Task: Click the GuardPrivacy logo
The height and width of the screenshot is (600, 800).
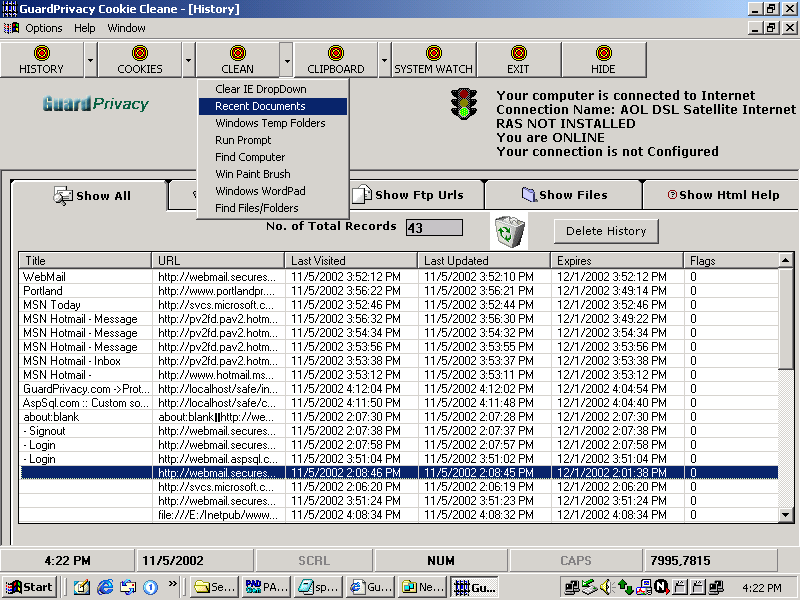Action: click(95, 104)
